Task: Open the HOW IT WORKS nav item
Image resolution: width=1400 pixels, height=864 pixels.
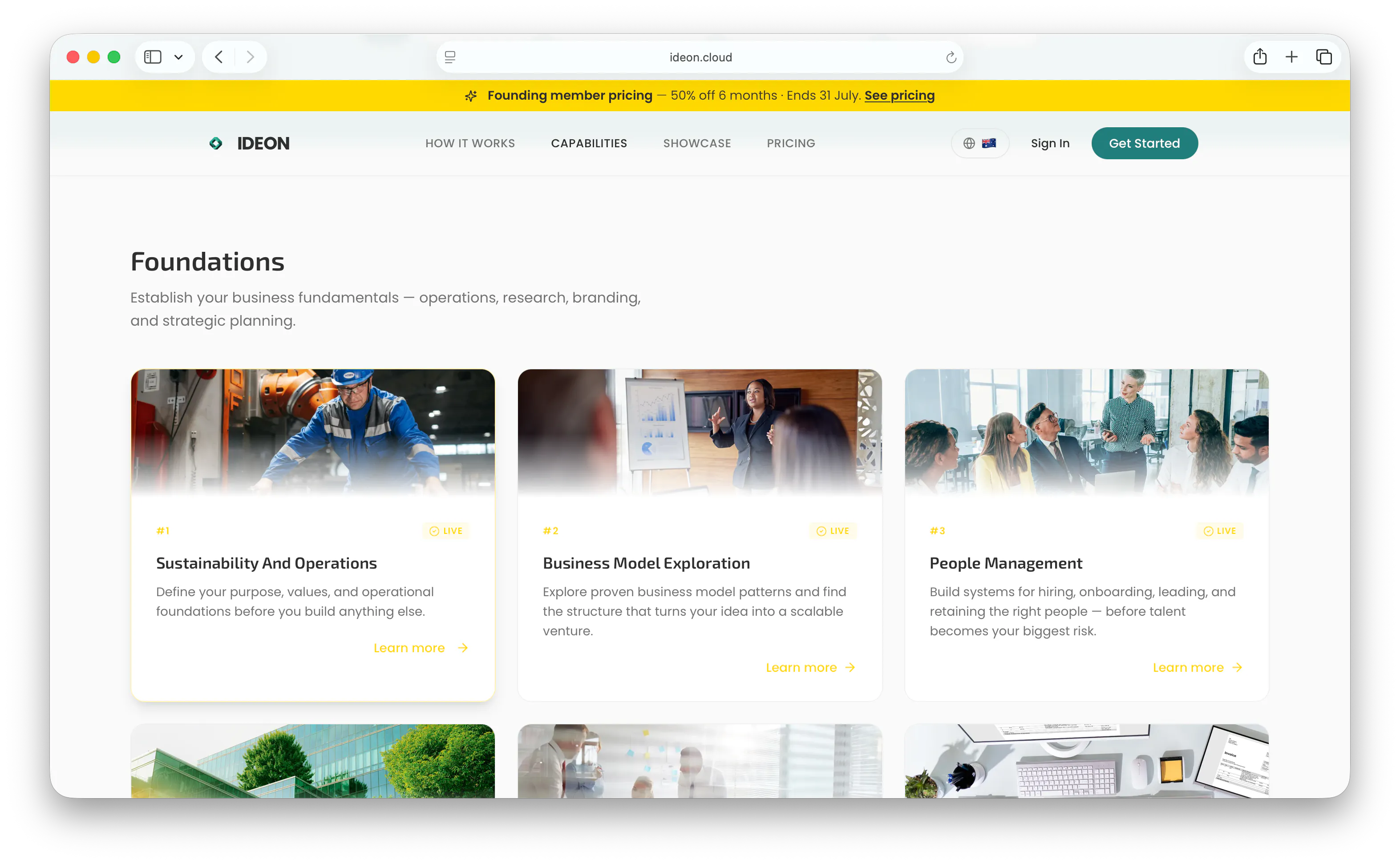Action: tap(470, 143)
